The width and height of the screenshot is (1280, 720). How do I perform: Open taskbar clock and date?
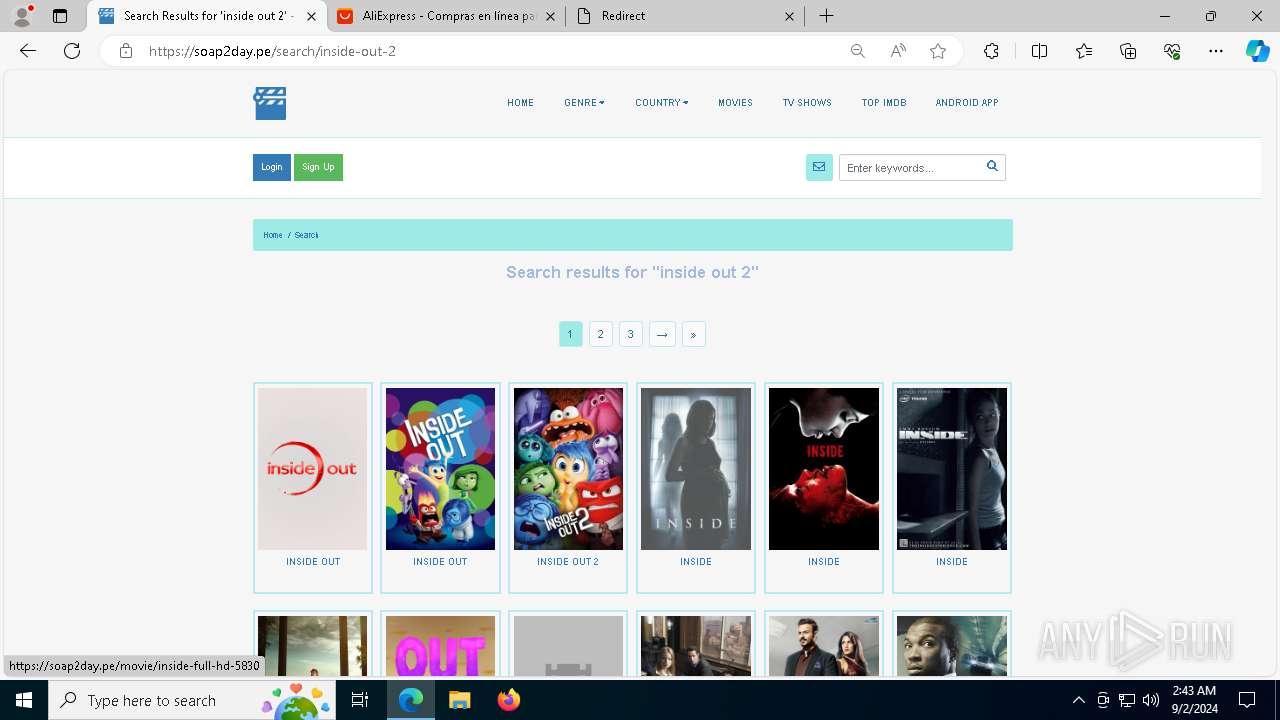click(1194, 700)
